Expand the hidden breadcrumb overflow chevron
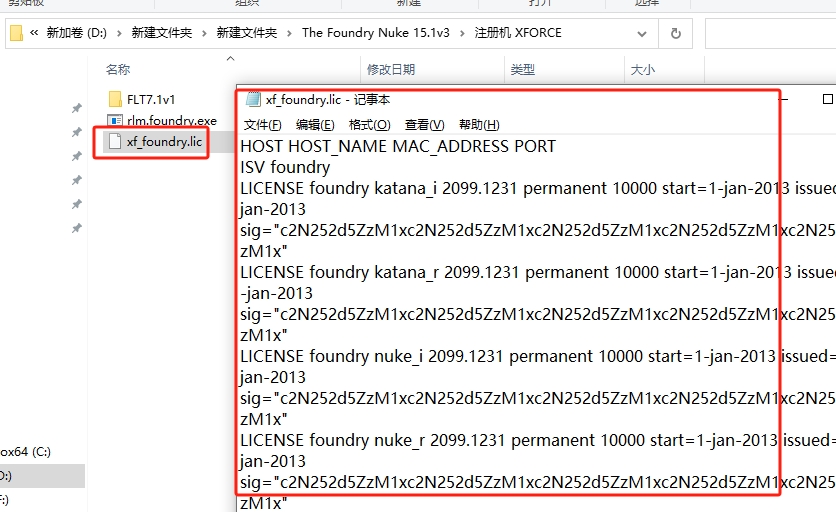The height and width of the screenshot is (512, 836). 35,33
